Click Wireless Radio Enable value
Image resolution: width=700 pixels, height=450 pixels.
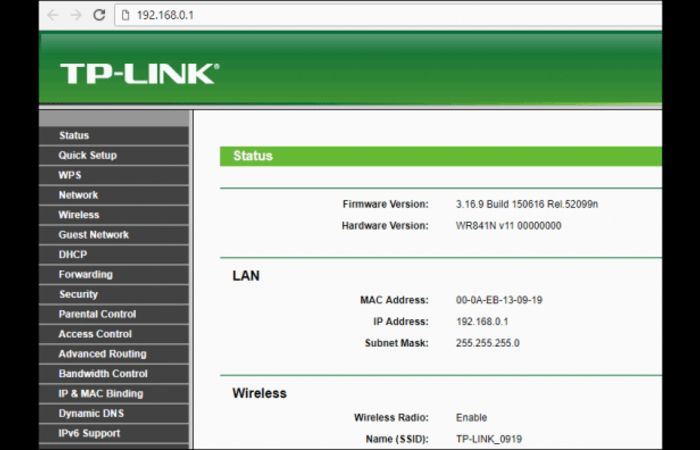(471, 418)
